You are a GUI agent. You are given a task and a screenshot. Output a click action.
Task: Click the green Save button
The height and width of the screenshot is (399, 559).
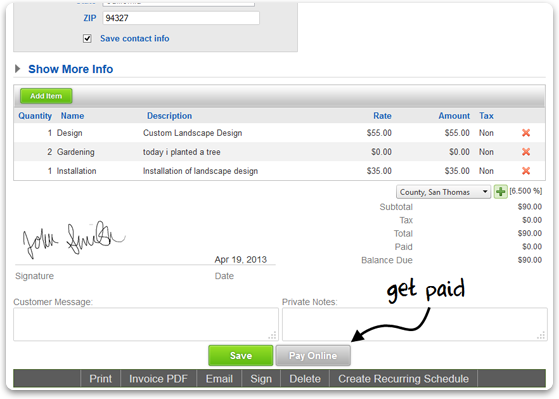click(241, 355)
